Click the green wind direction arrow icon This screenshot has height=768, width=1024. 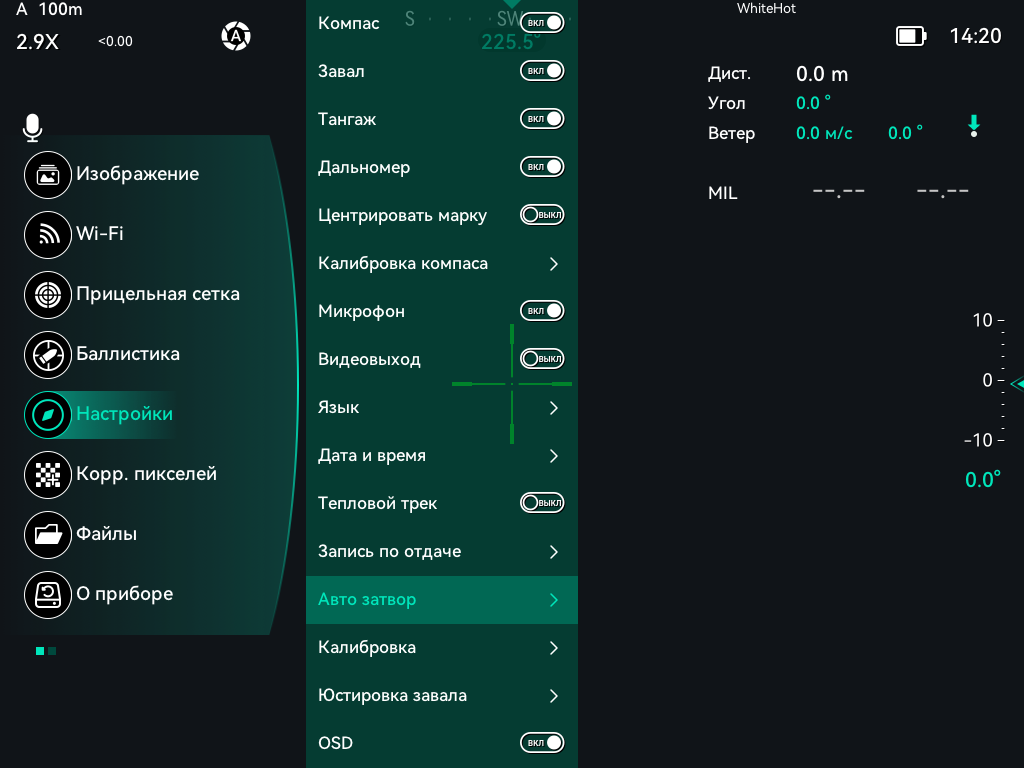point(974,125)
